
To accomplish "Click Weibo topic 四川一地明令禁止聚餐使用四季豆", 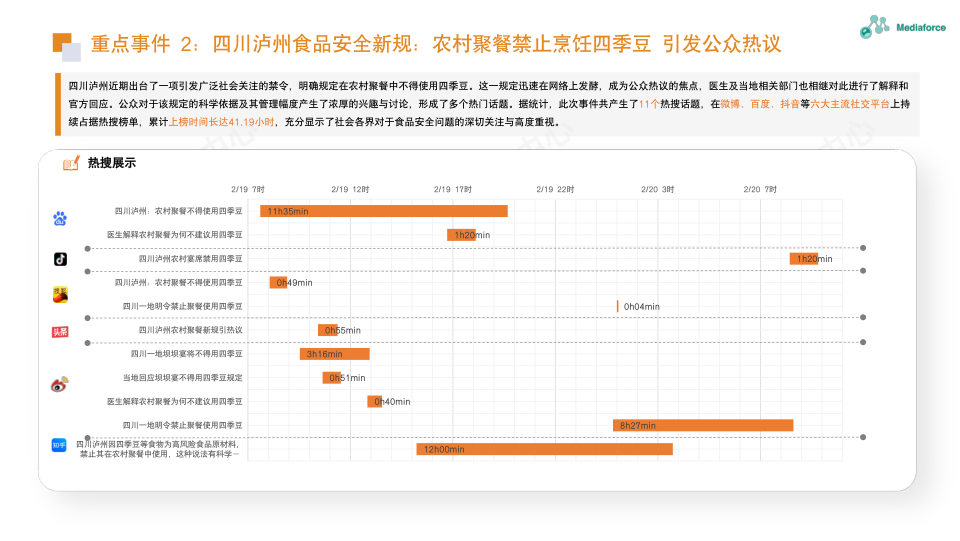I will 182,425.
